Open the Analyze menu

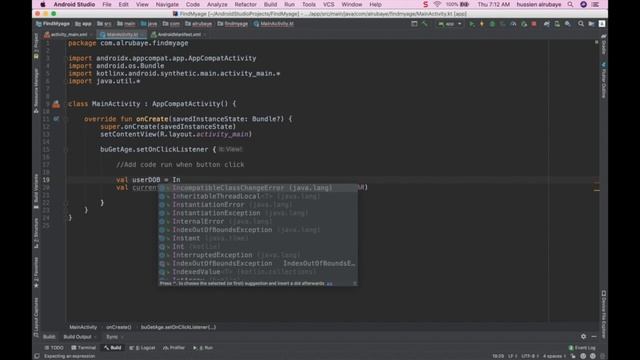click(x=217, y=4)
